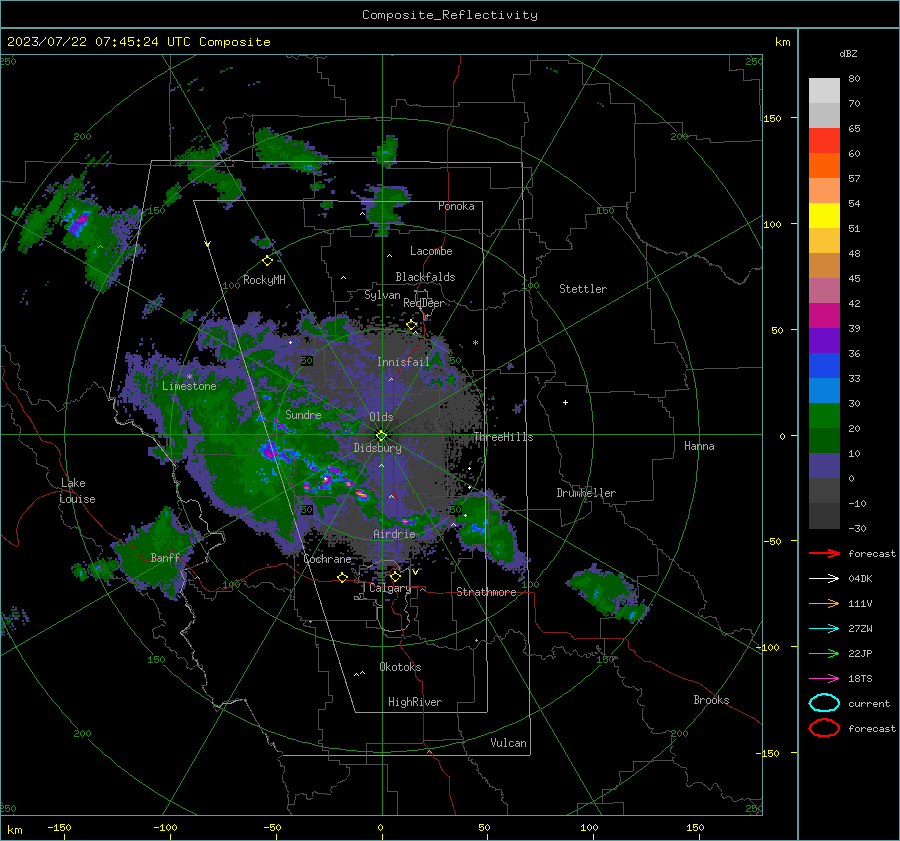The image size is (900, 841).
Task: Click the 2023/07/22 07:45:24 UTC timestamp
Action: (138, 42)
